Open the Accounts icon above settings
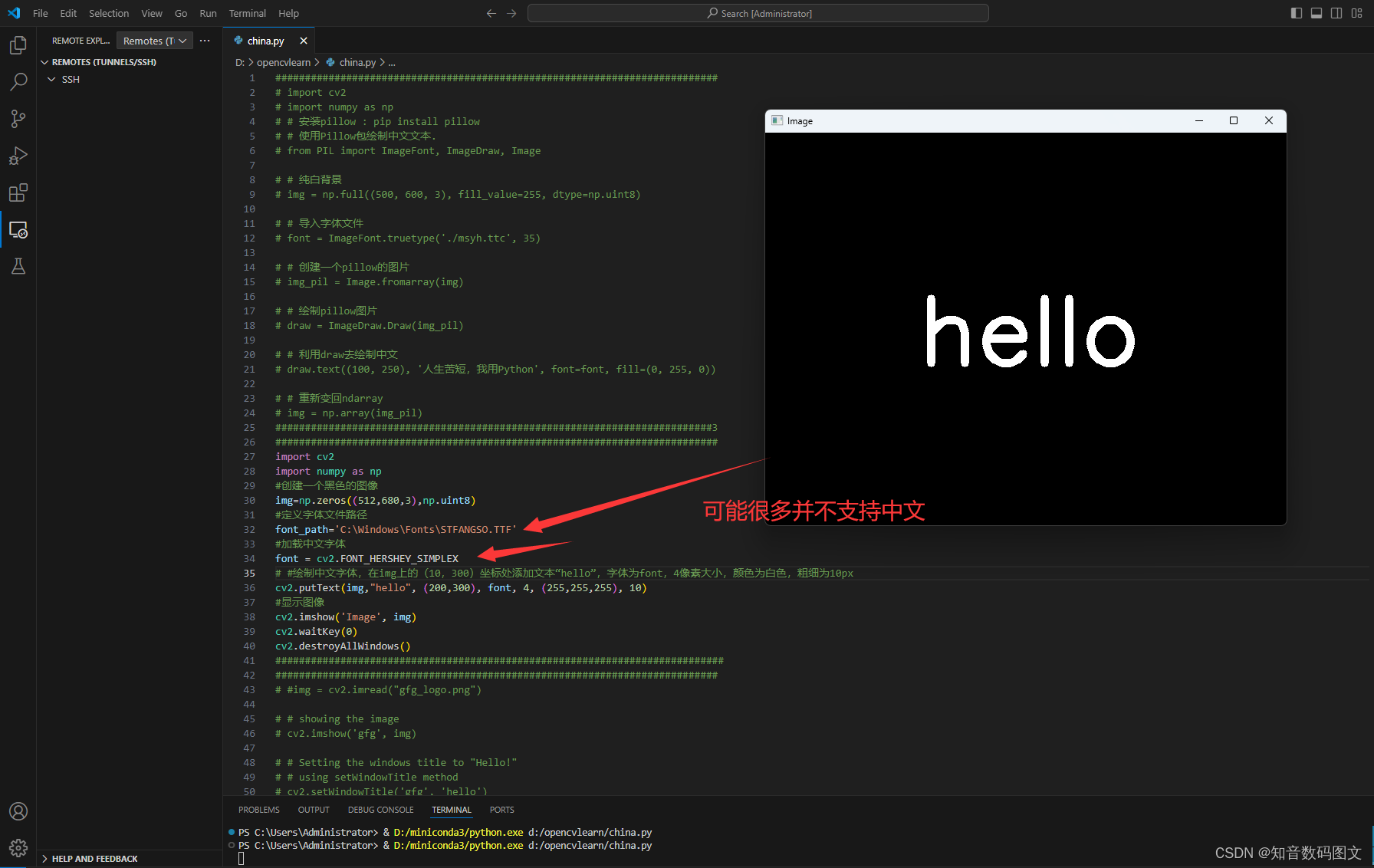Screen dimensions: 1374x868 point(18,810)
